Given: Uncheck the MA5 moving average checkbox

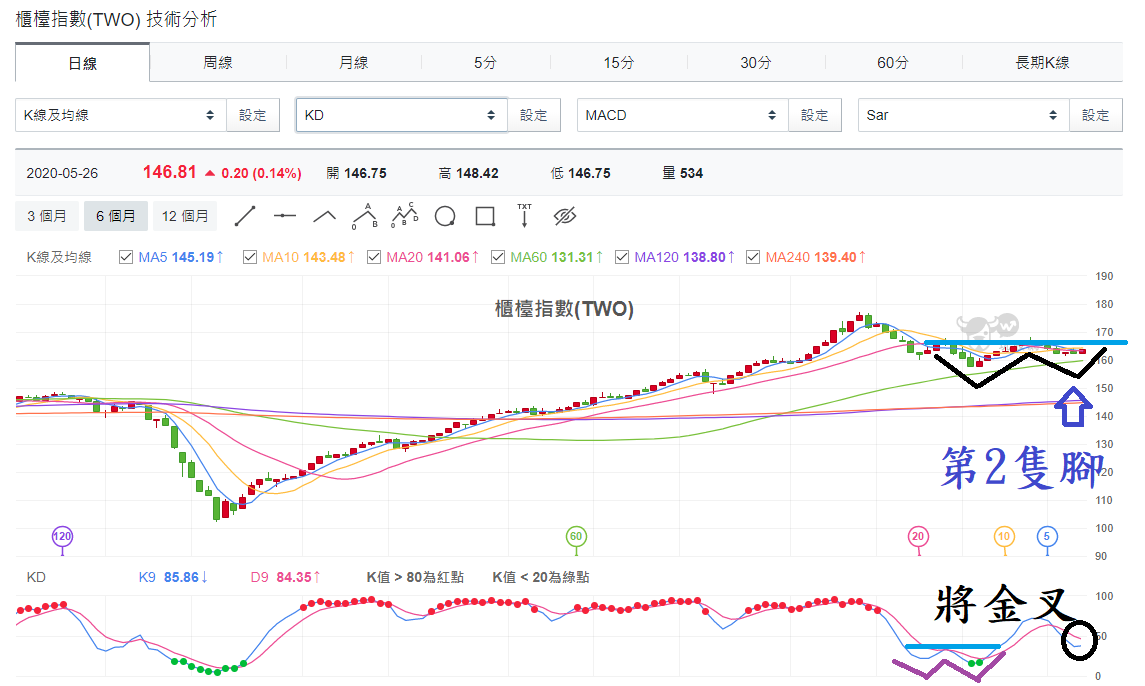Looking at the screenshot, I should point(126,257).
